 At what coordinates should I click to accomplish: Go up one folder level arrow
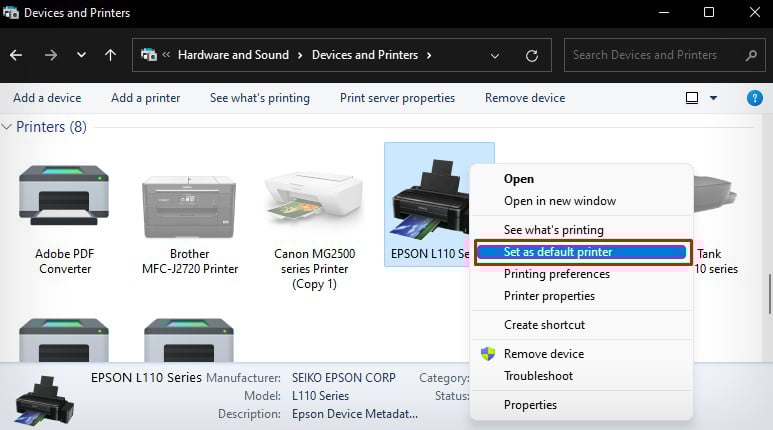pyautogui.click(x=110, y=55)
